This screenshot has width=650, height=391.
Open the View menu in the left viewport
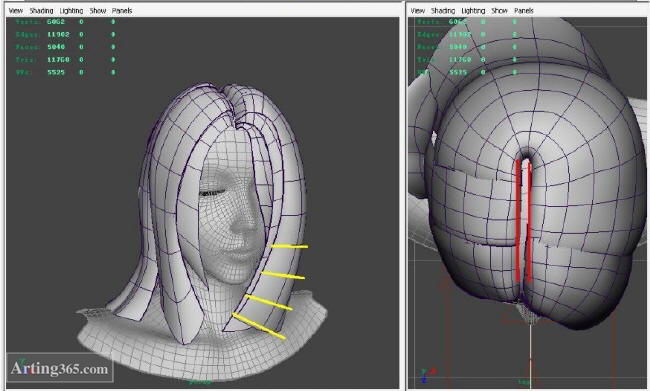pos(16,11)
